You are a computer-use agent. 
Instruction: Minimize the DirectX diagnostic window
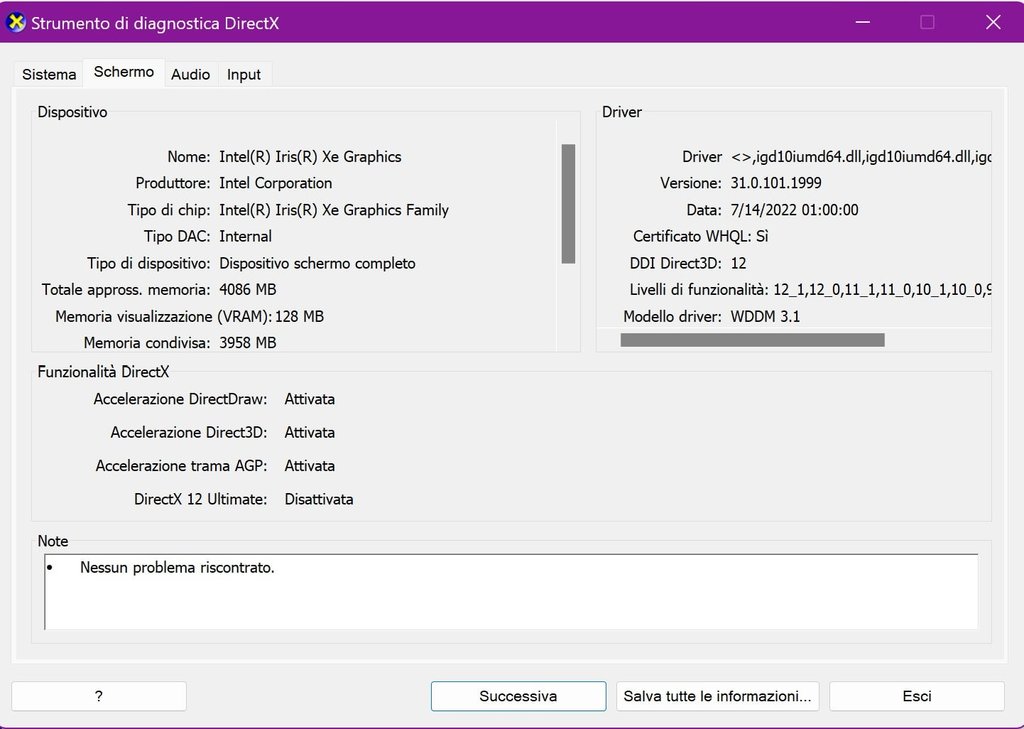pos(863,22)
